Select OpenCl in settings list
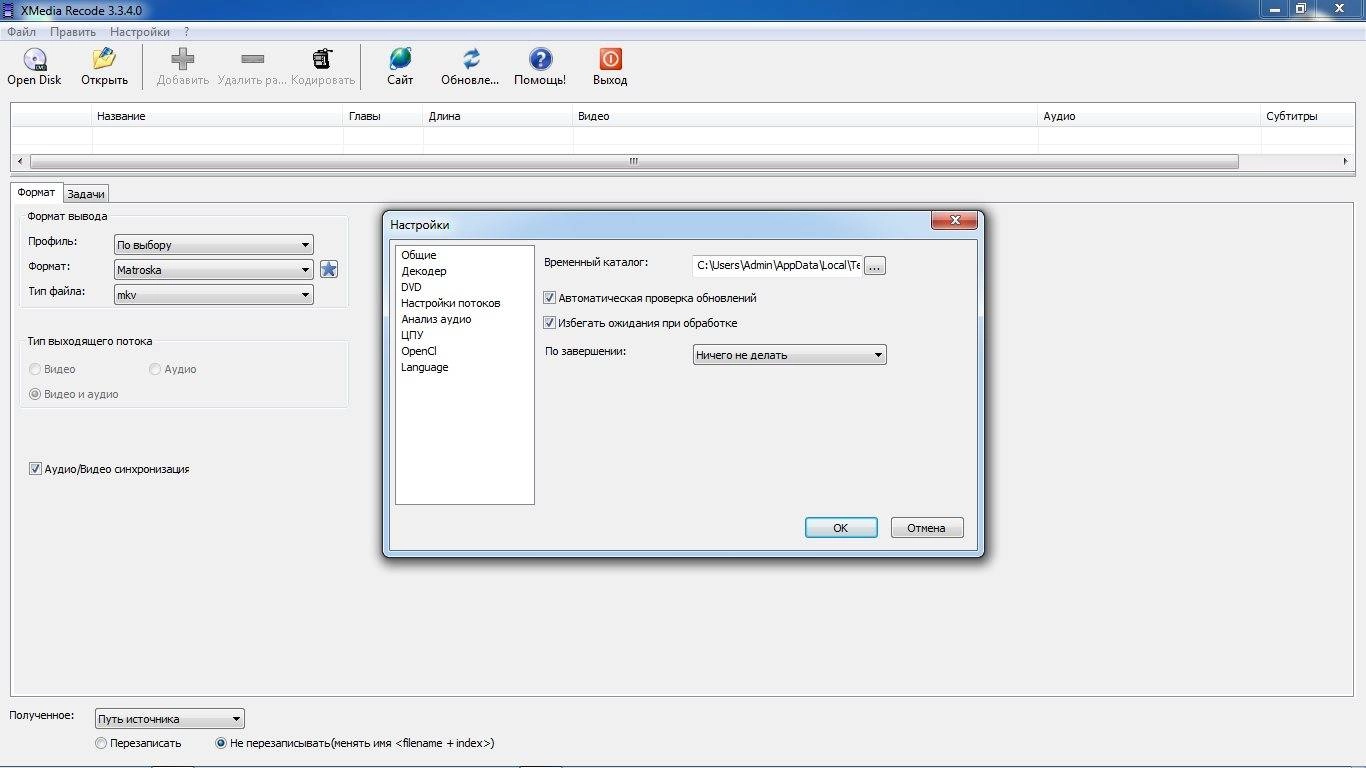 419,351
